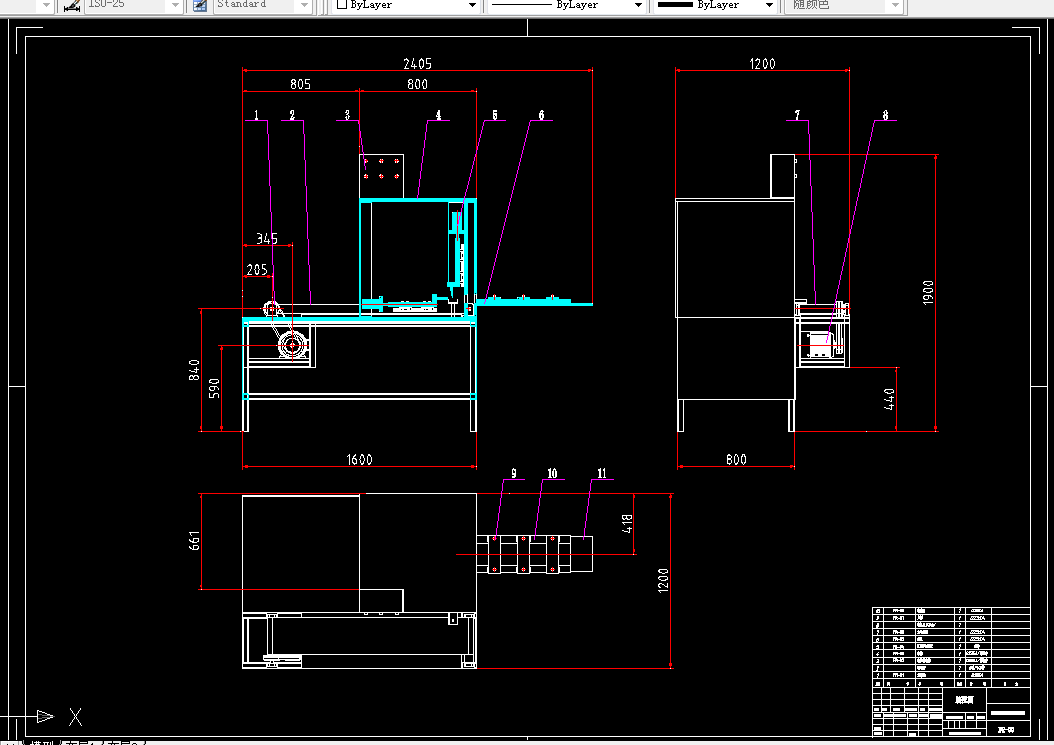Click part balloon number 7
This screenshot has width=1054, height=745.
point(797,115)
